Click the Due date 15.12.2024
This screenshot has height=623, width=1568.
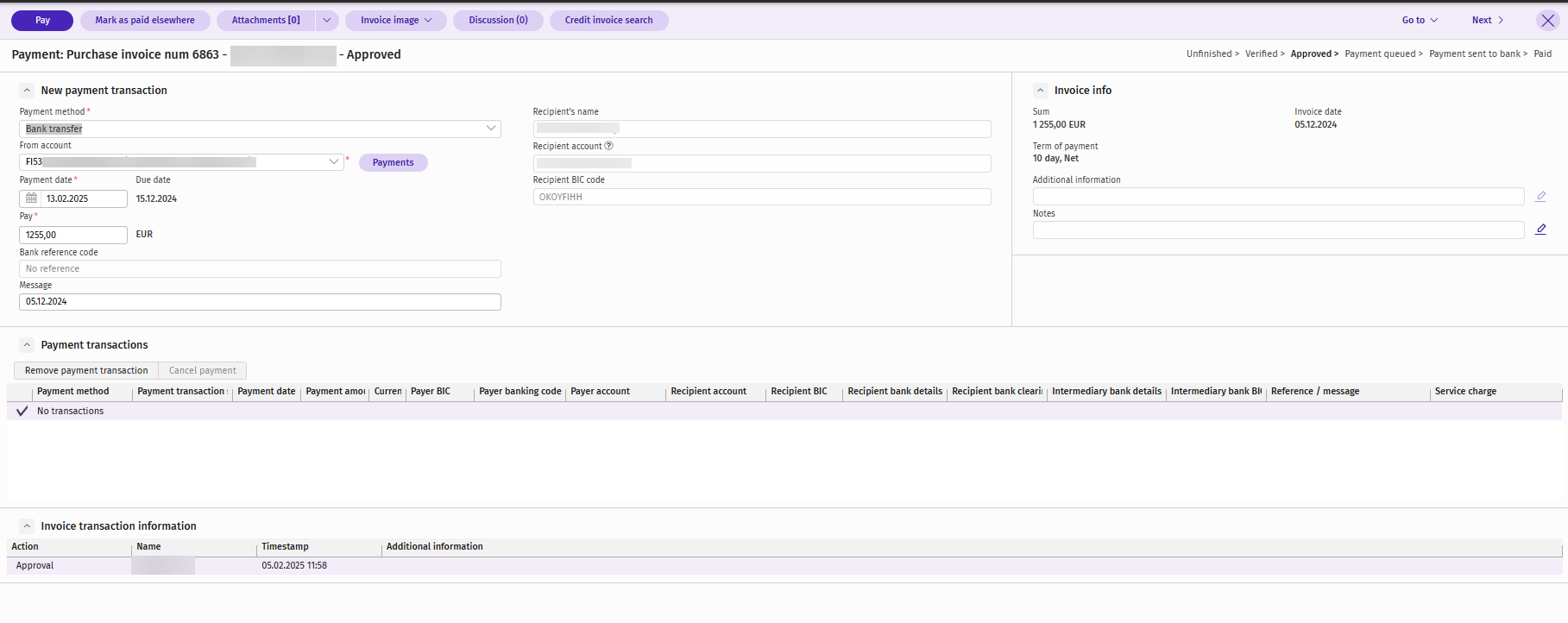156,198
